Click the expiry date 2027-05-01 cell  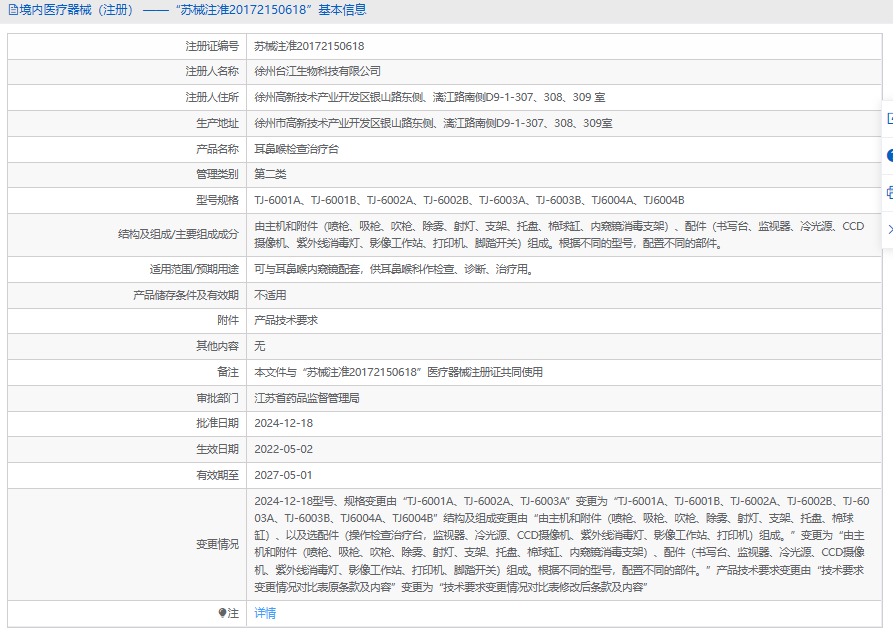click(x=283, y=475)
